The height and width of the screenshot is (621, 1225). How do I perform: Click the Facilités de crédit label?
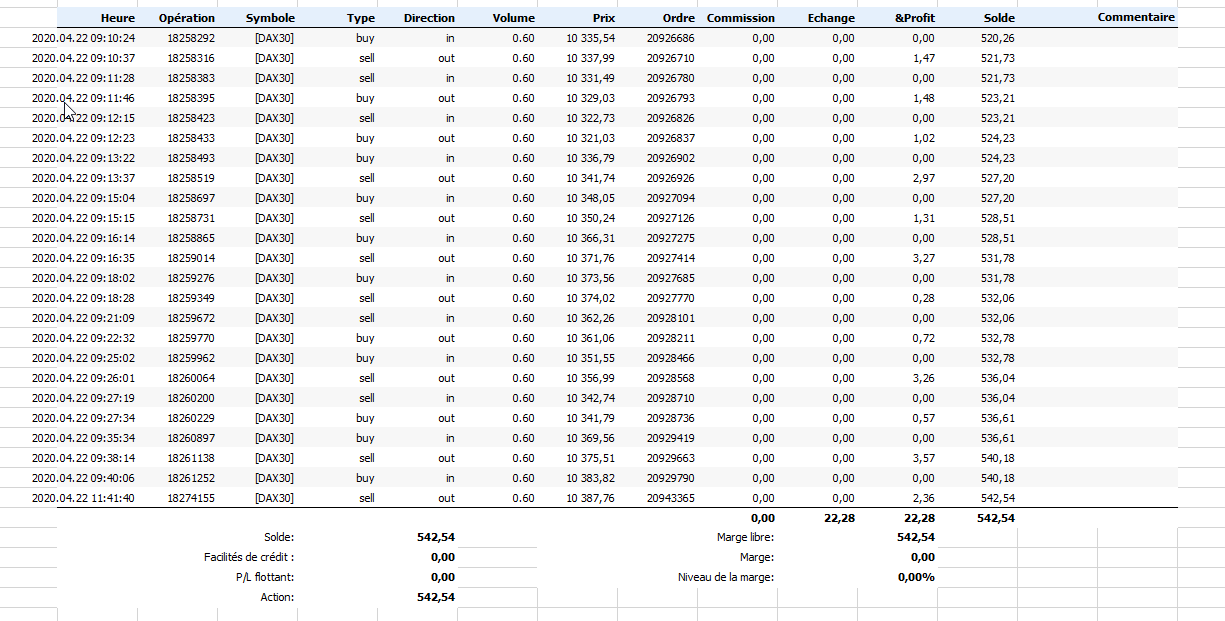(249, 557)
